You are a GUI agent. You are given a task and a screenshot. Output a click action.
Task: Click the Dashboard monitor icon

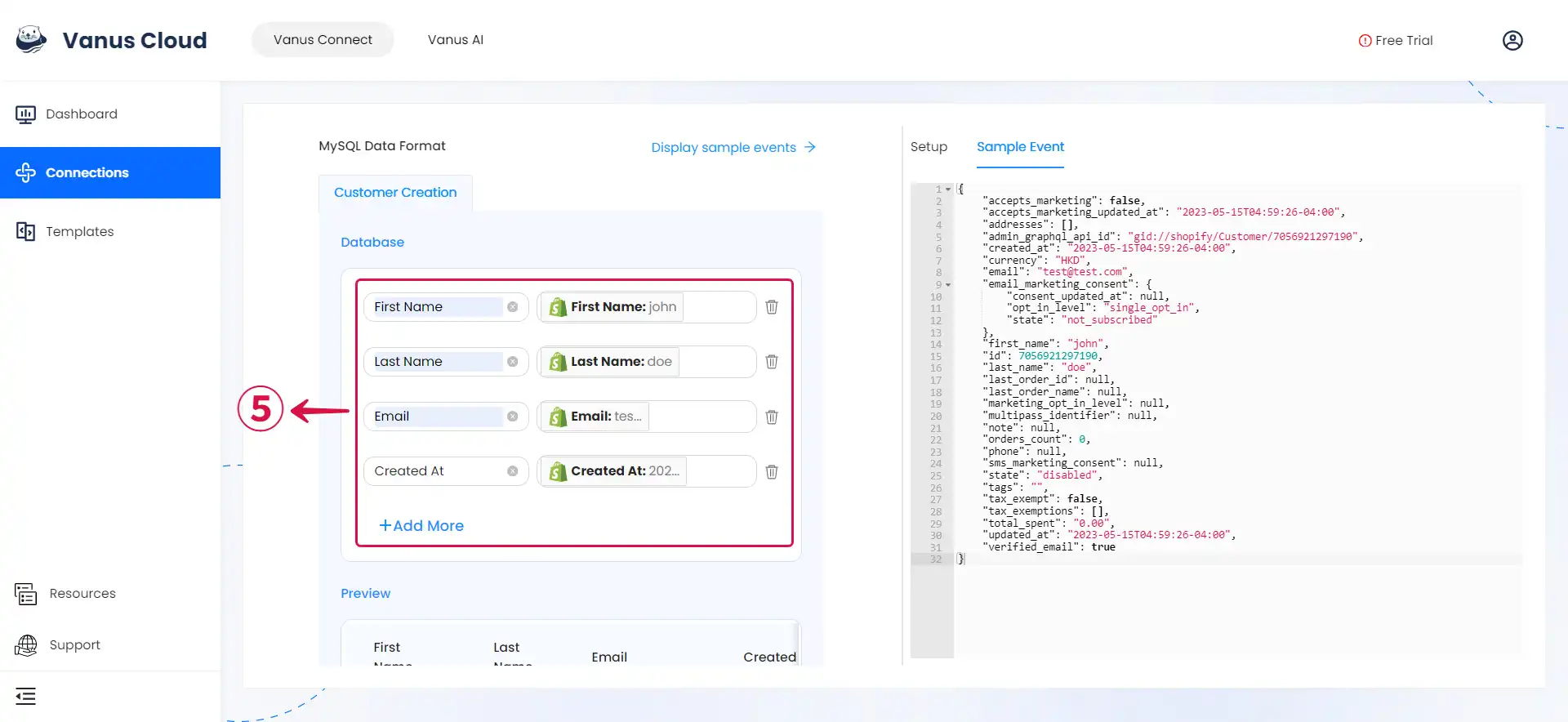tap(25, 114)
